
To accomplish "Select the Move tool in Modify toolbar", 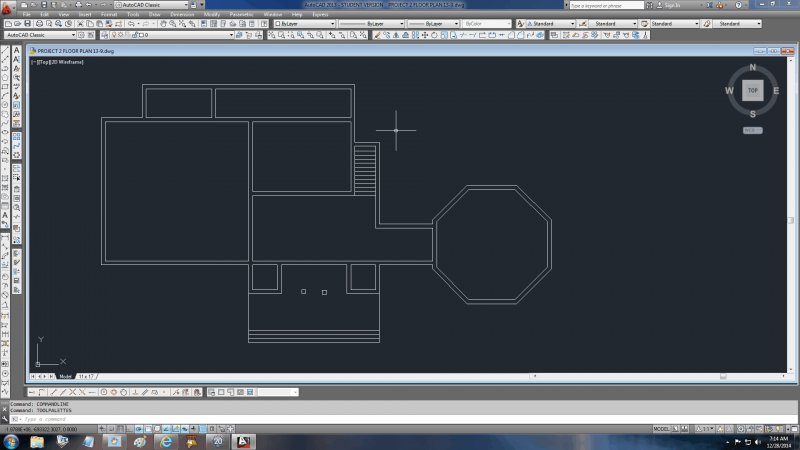I will [424, 35].
